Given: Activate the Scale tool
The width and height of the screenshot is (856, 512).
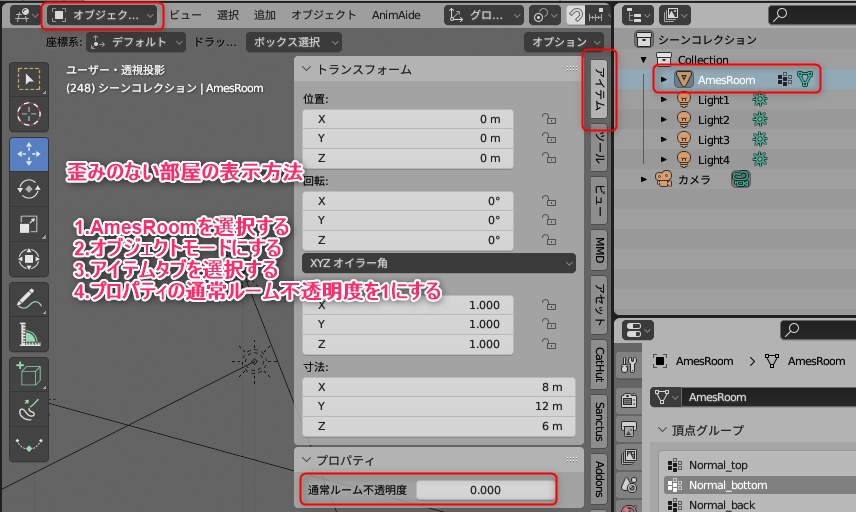Looking at the screenshot, I should click(29, 224).
